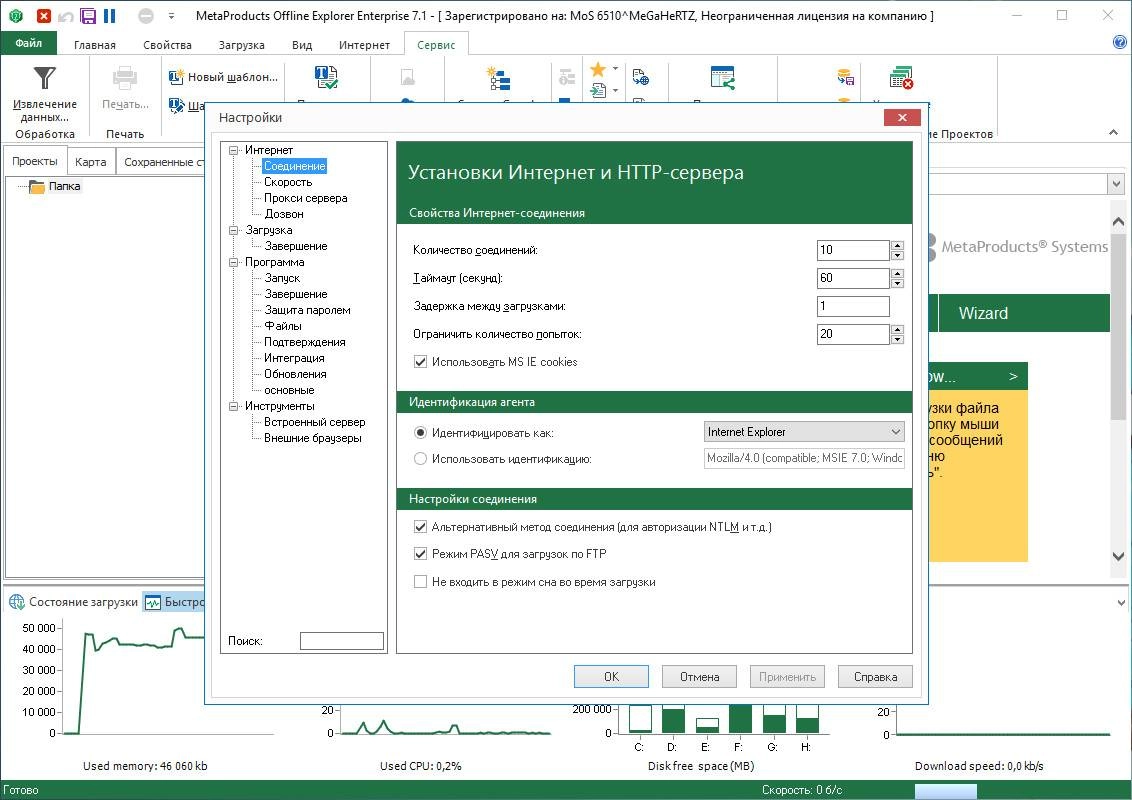Open Help via the blue question mark icon
The image size is (1132, 800).
pos(1120,42)
